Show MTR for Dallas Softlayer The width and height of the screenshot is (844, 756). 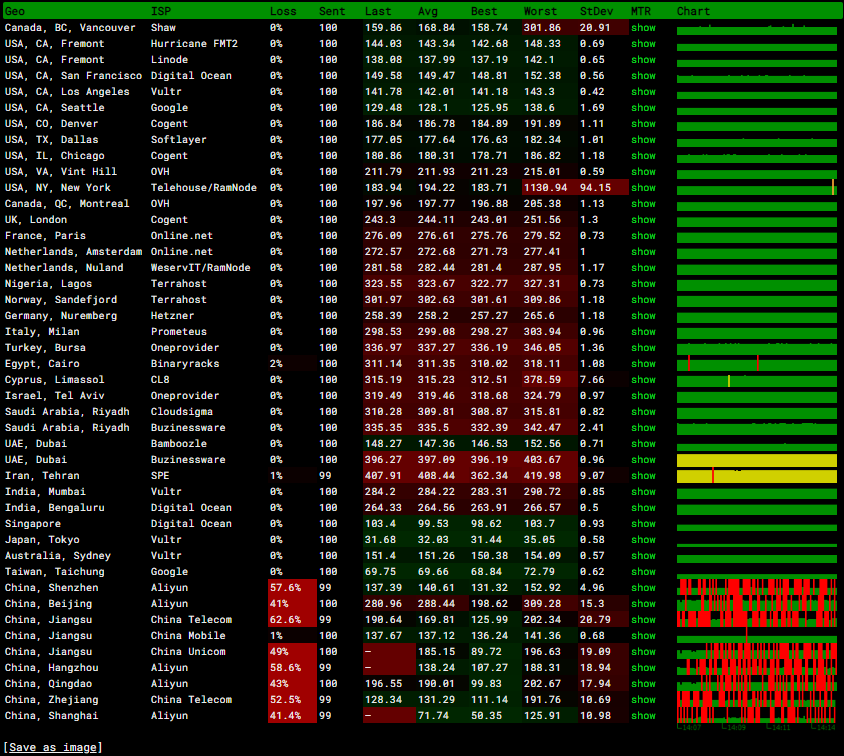(x=643, y=139)
